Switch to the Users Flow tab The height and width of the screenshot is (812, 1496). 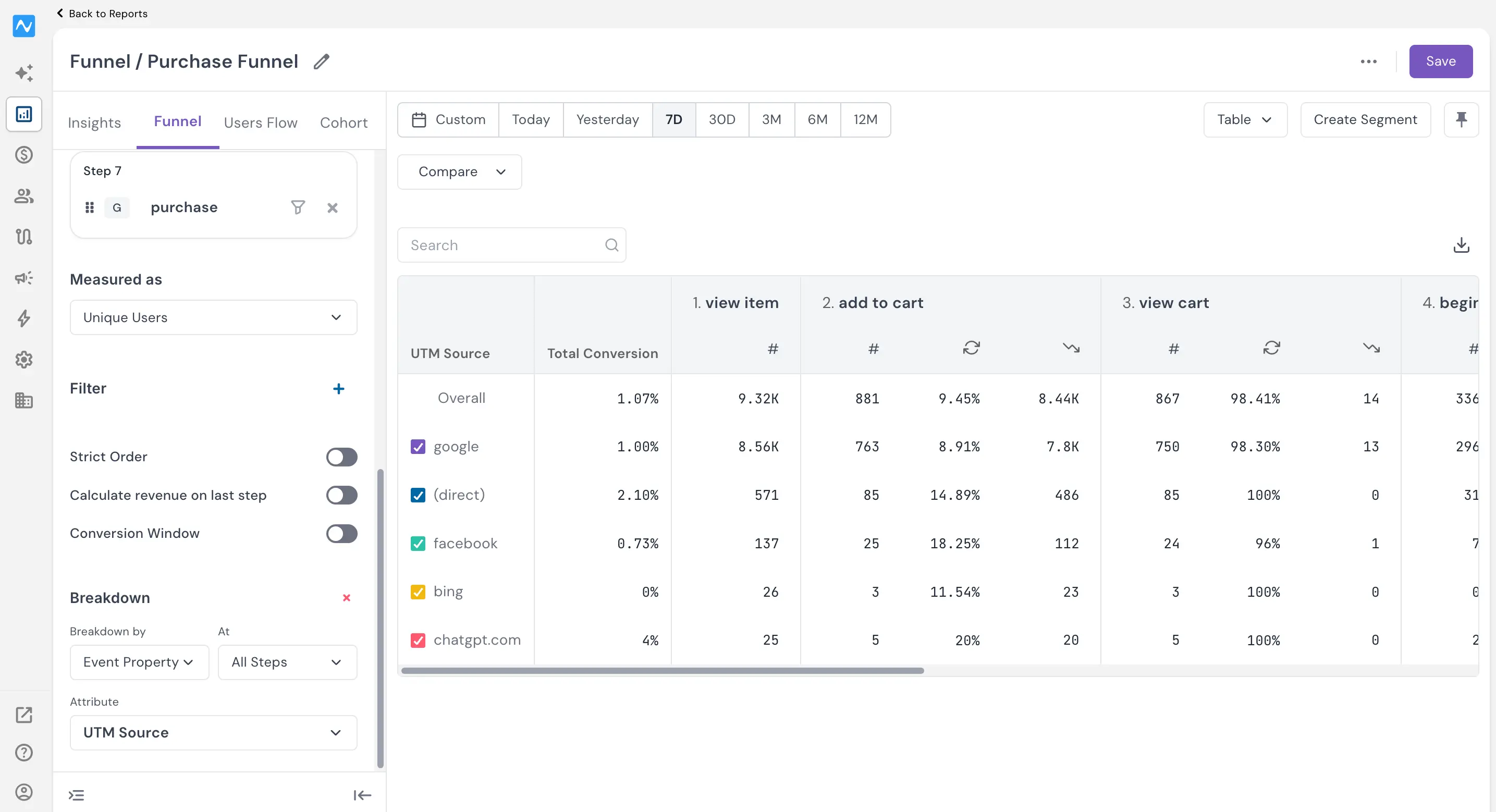click(260, 122)
